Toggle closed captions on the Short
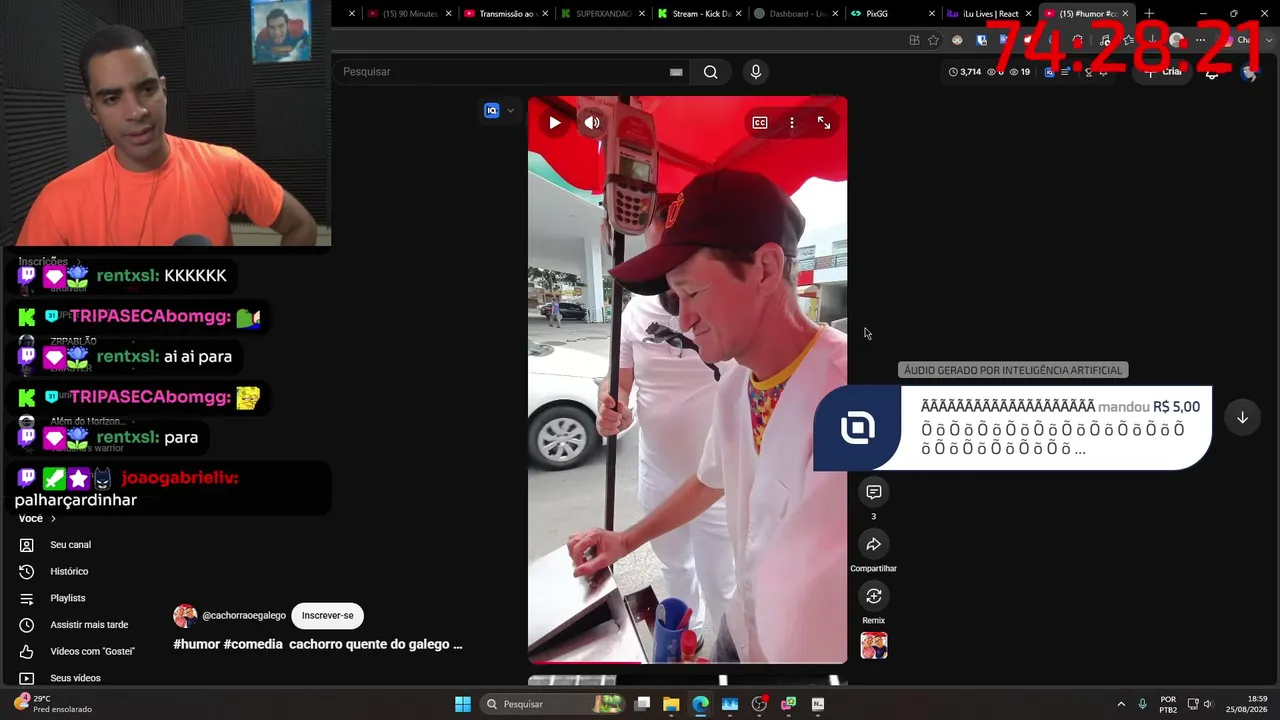Viewport: 1280px width, 720px height. tap(760, 123)
